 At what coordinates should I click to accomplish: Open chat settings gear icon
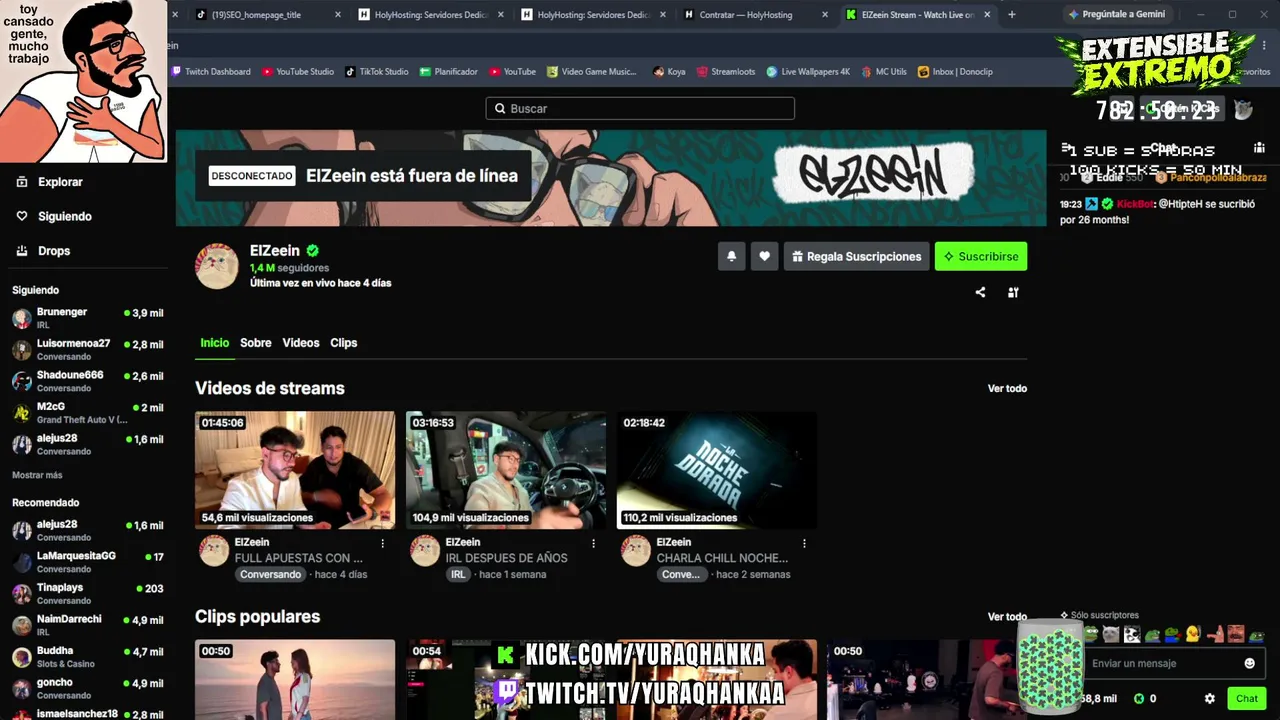coord(1209,699)
